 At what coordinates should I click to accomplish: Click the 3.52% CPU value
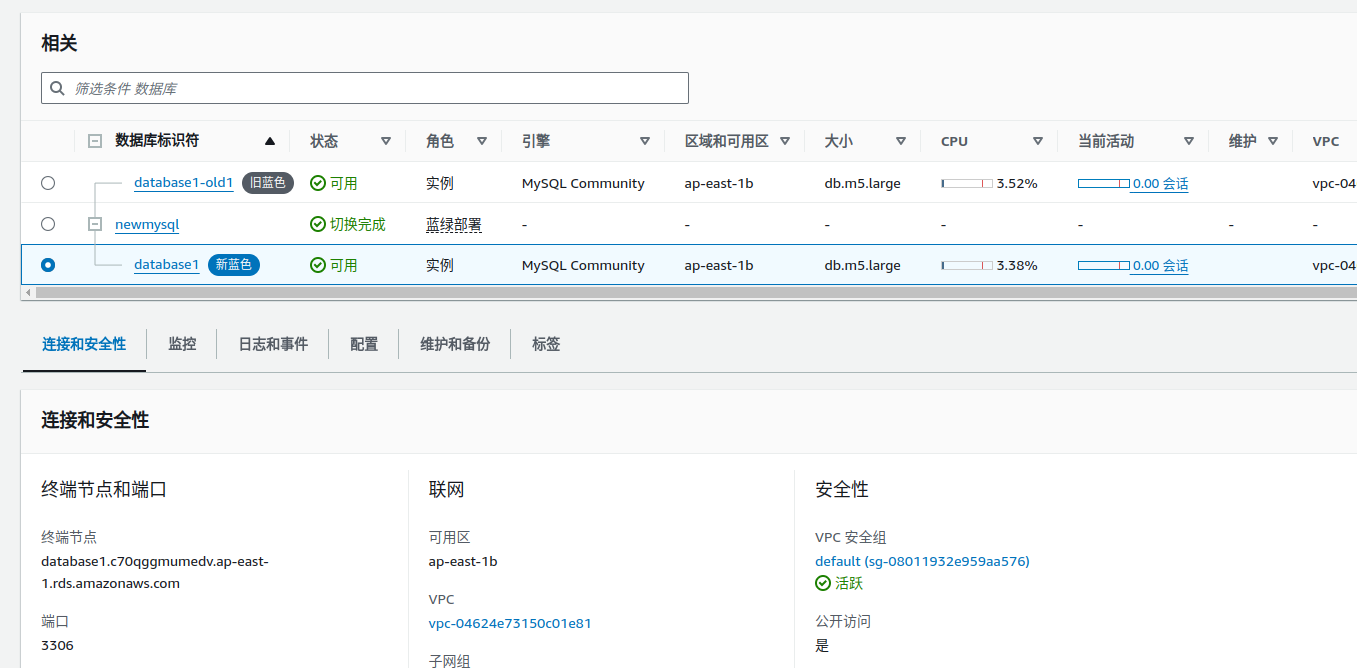[x=1017, y=184]
